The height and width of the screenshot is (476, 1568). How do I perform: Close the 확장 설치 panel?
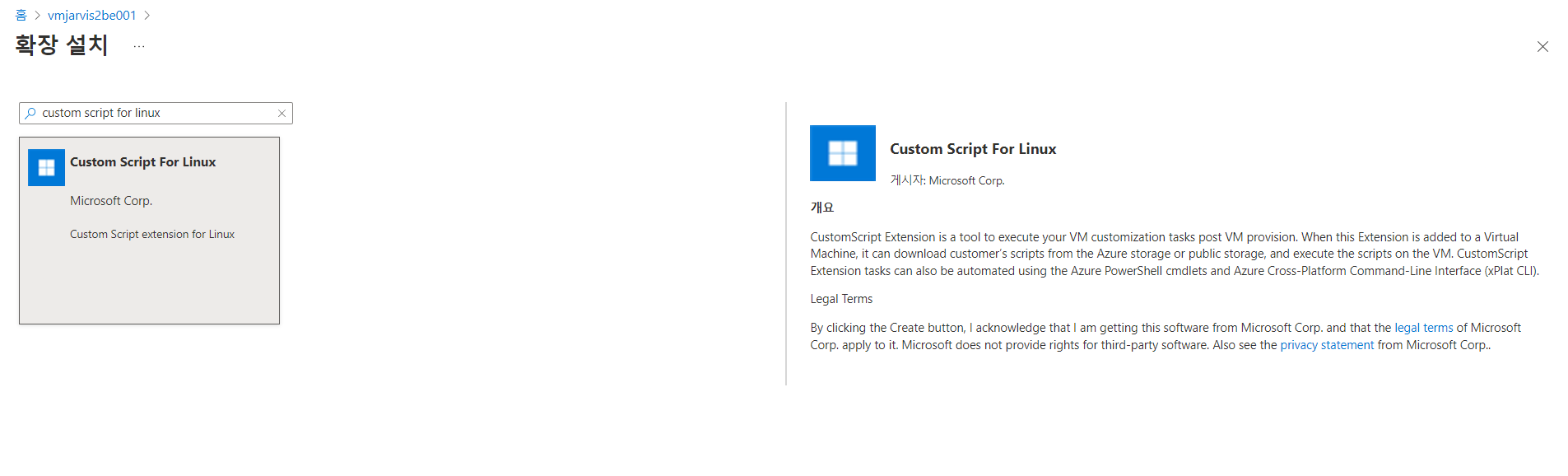tap(1542, 47)
